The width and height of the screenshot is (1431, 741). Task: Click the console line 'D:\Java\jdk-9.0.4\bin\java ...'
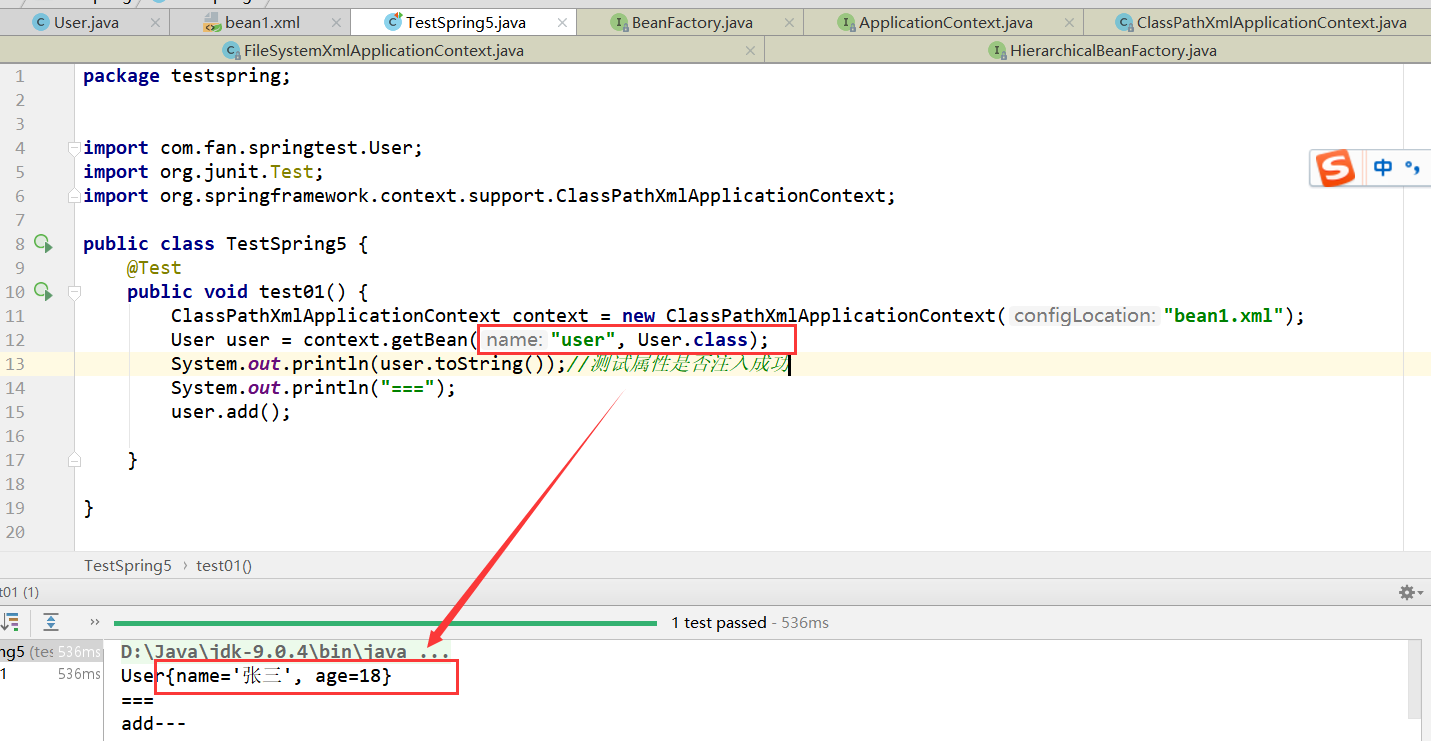click(285, 652)
